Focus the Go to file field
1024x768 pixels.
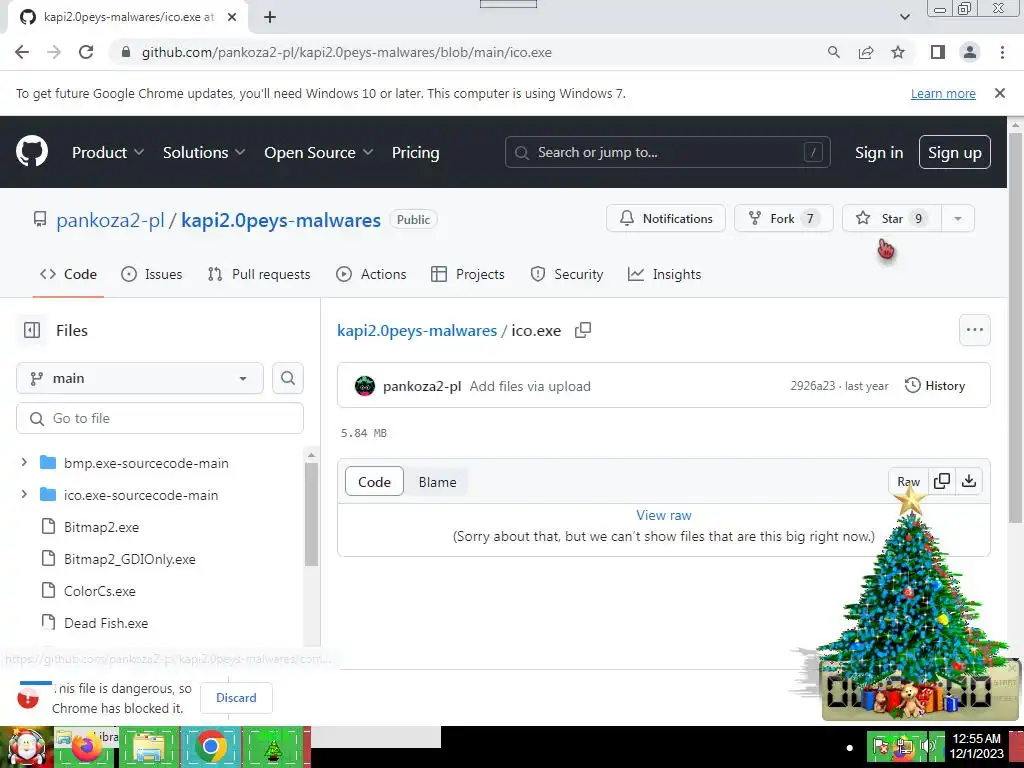[x=160, y=418]
